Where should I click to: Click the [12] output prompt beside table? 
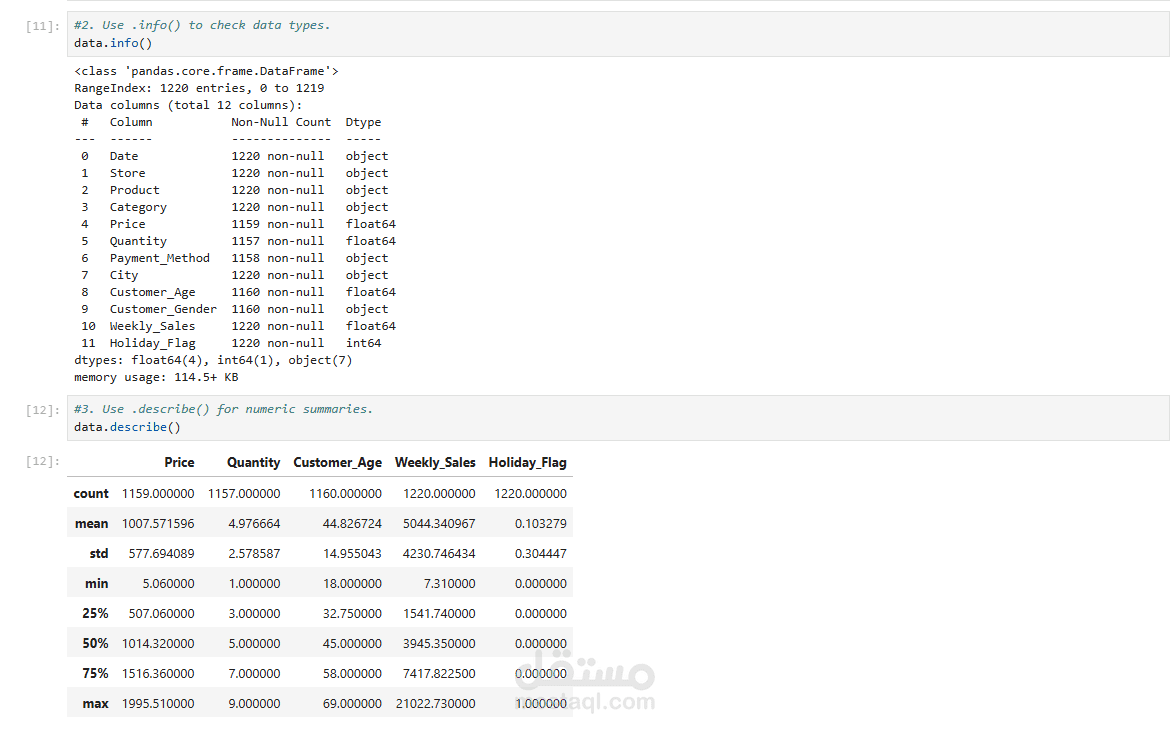click(45, 461)
